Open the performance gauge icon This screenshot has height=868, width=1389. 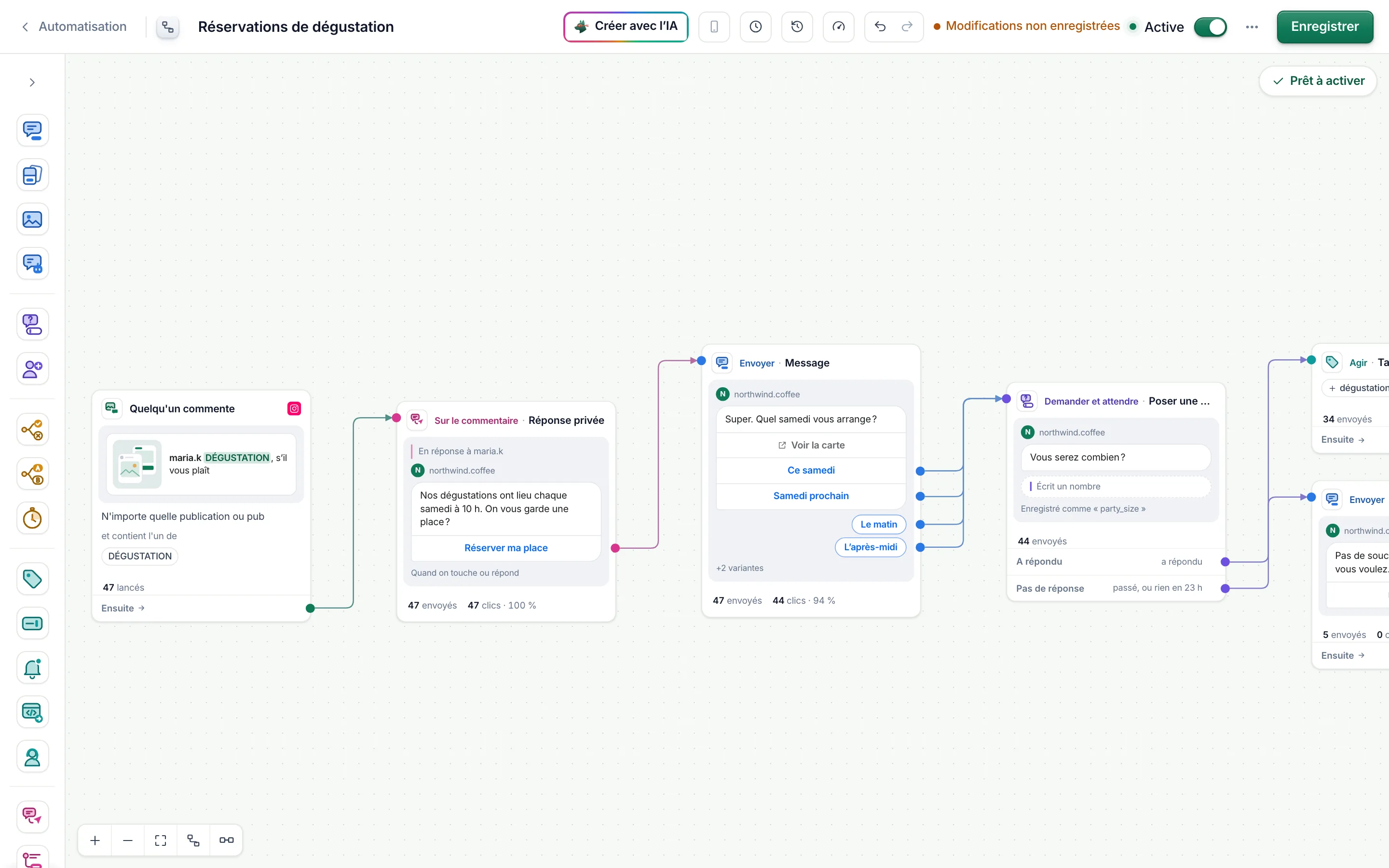tap(839, 27)
